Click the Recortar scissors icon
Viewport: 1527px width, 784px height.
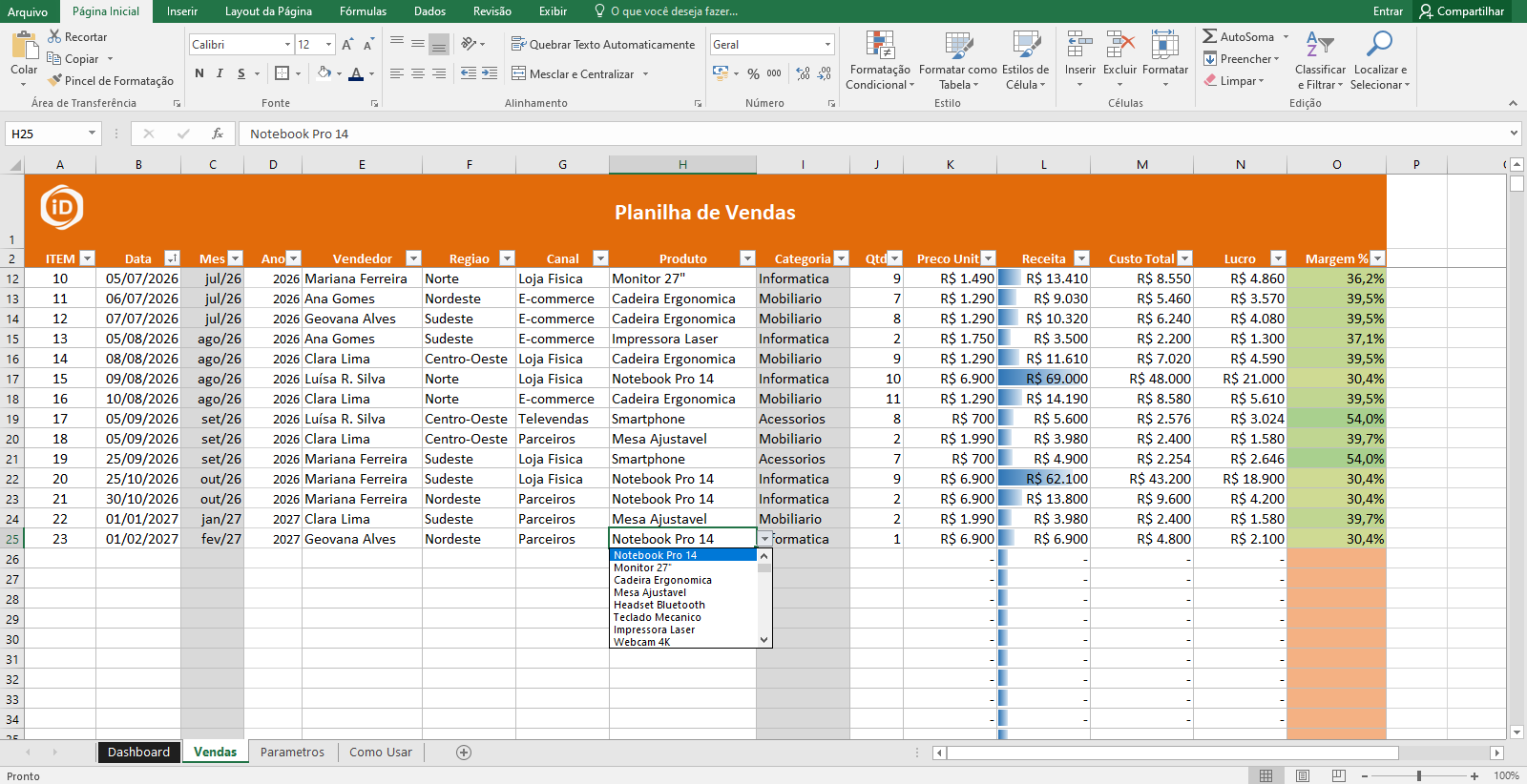point(55,36)
